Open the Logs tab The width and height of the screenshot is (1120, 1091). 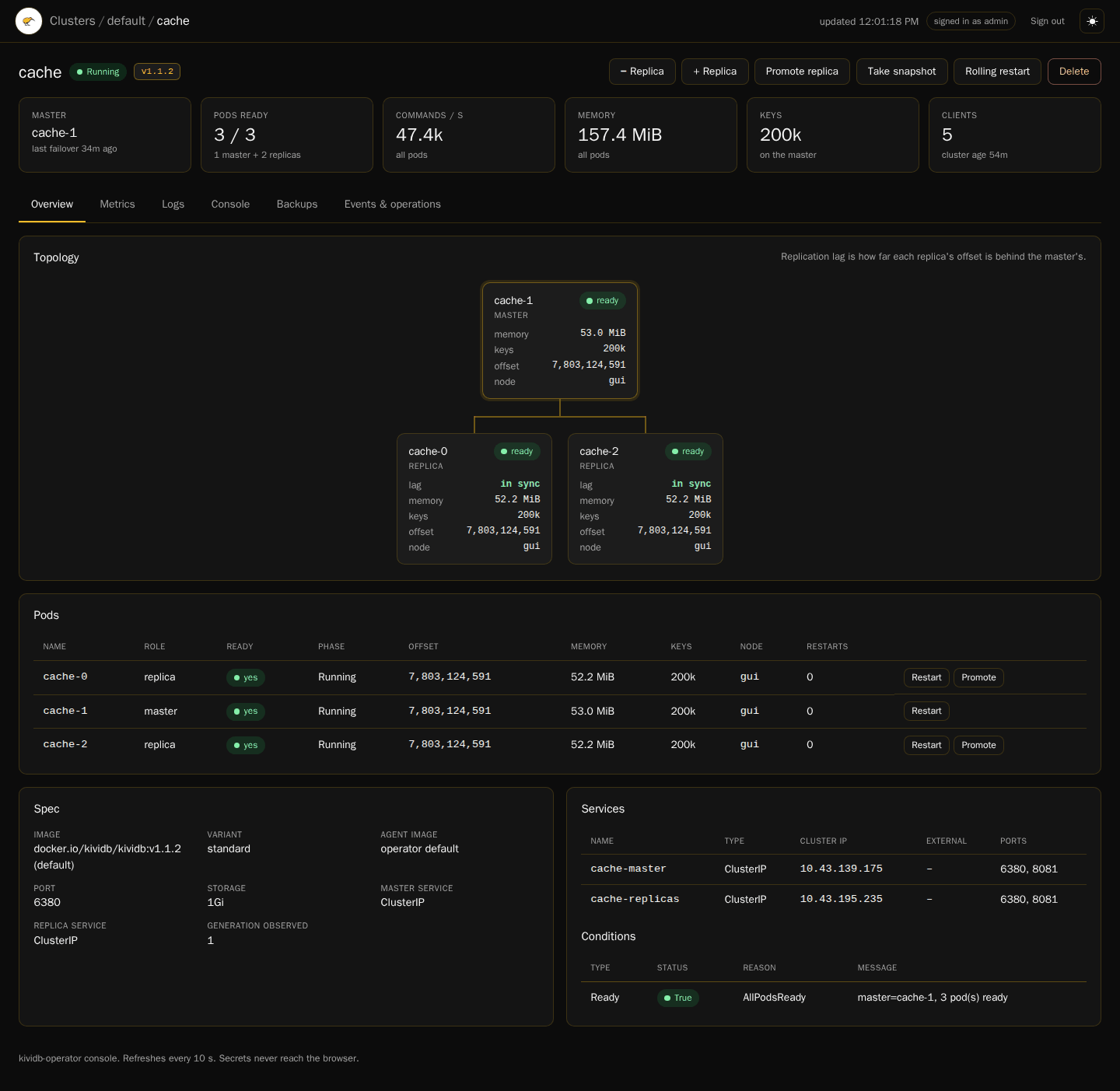coord(173,205)
